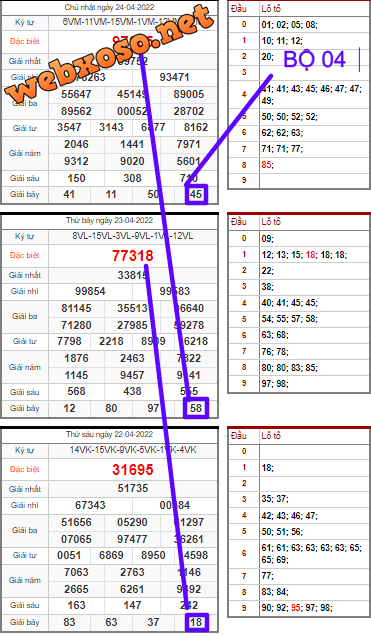Select third prize number 81145
This screenshot has width=371, height=636.
click(76, 308)
